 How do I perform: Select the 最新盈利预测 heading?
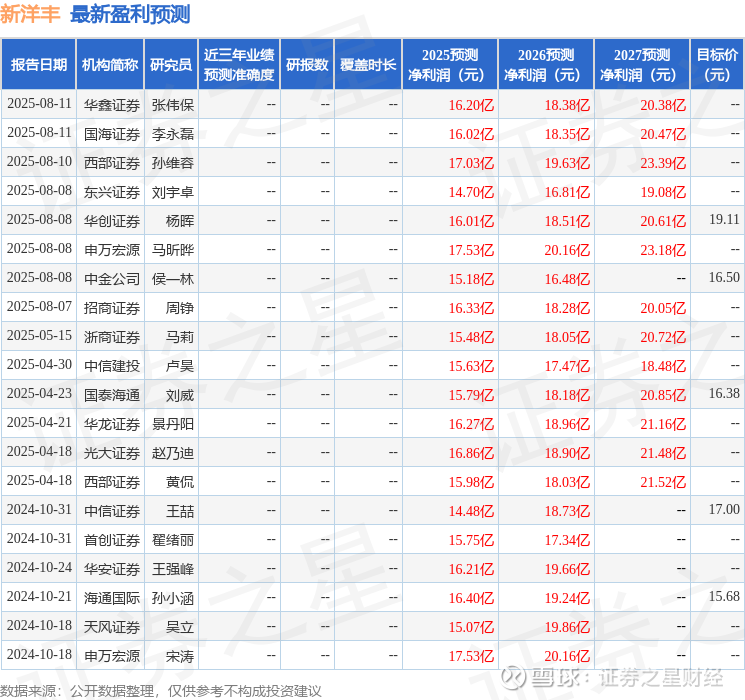(x=130, y=14)
